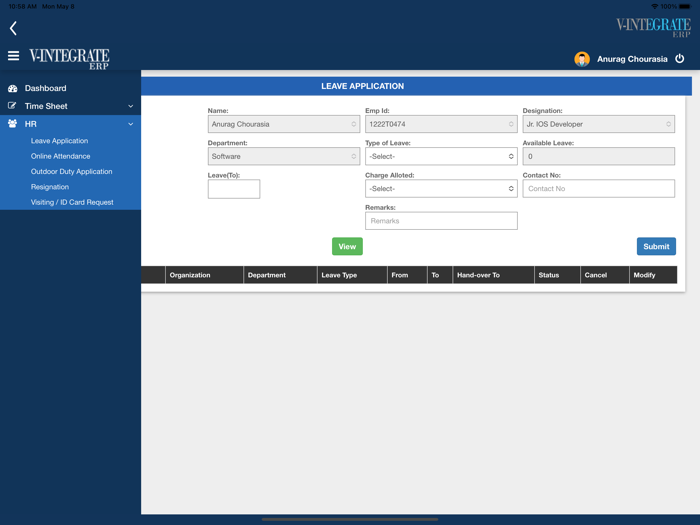The width and height of the screenshot is (700, 525).
Task: Open the hamburger menu icon
Action: pos(13,56)
